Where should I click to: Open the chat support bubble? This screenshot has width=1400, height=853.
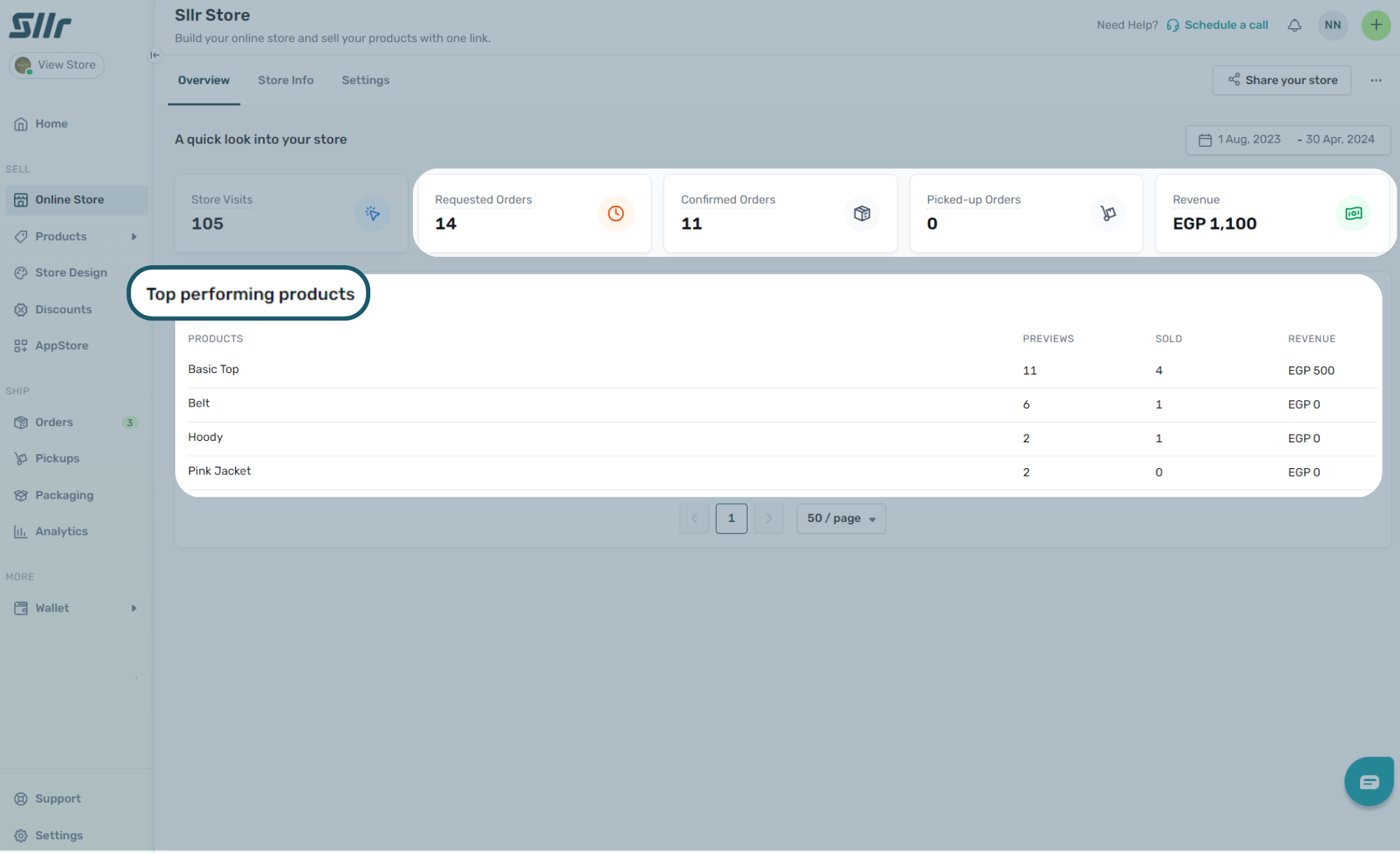[1368, 782]
